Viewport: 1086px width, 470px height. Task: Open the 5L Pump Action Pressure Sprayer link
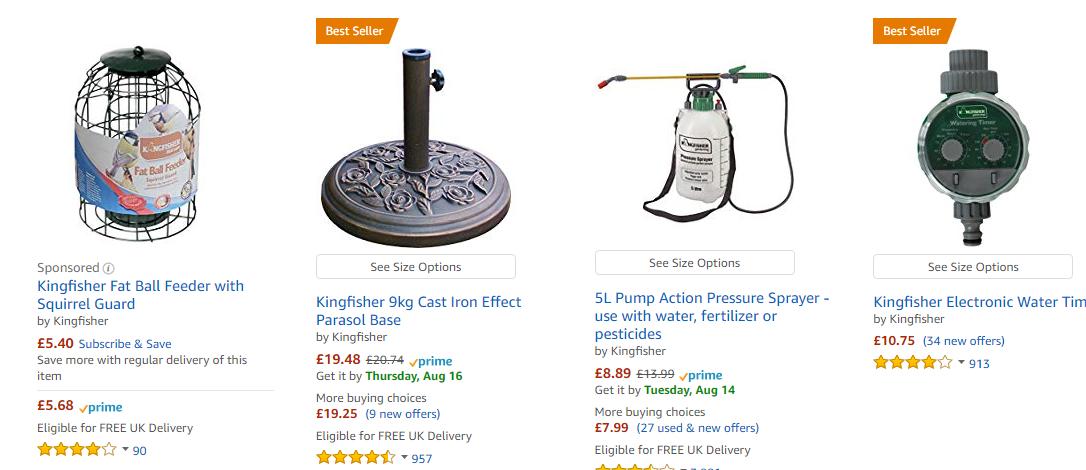711,316
